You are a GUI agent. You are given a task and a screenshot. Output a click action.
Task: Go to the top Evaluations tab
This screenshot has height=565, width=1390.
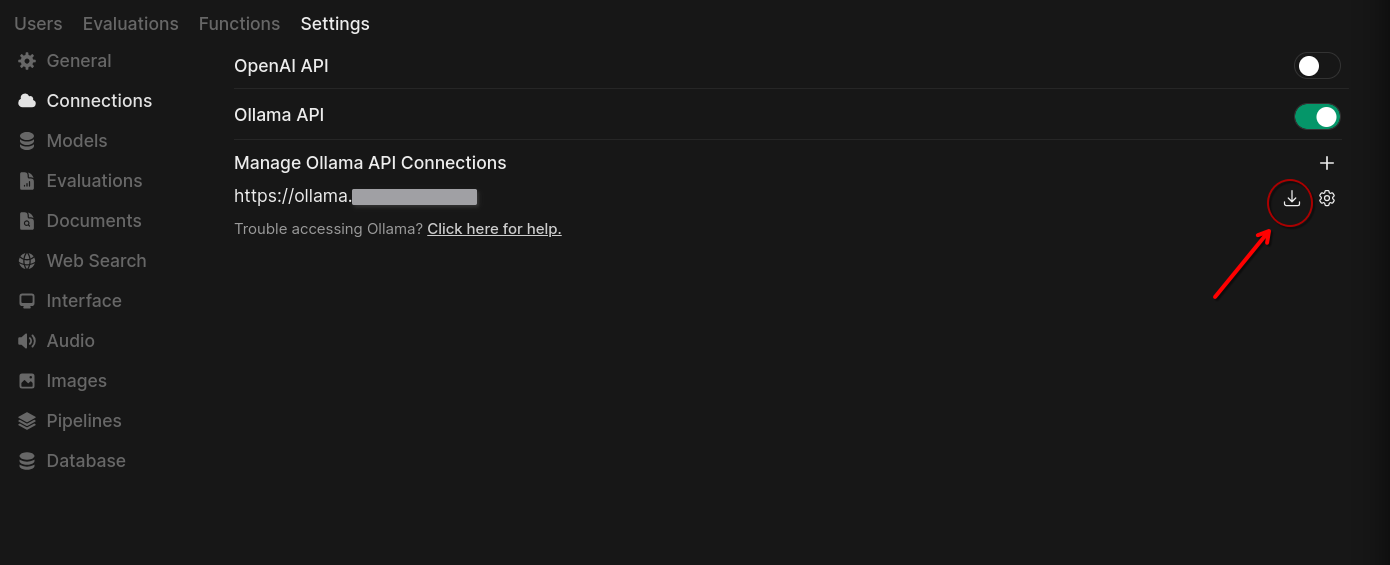pos(130,23)
